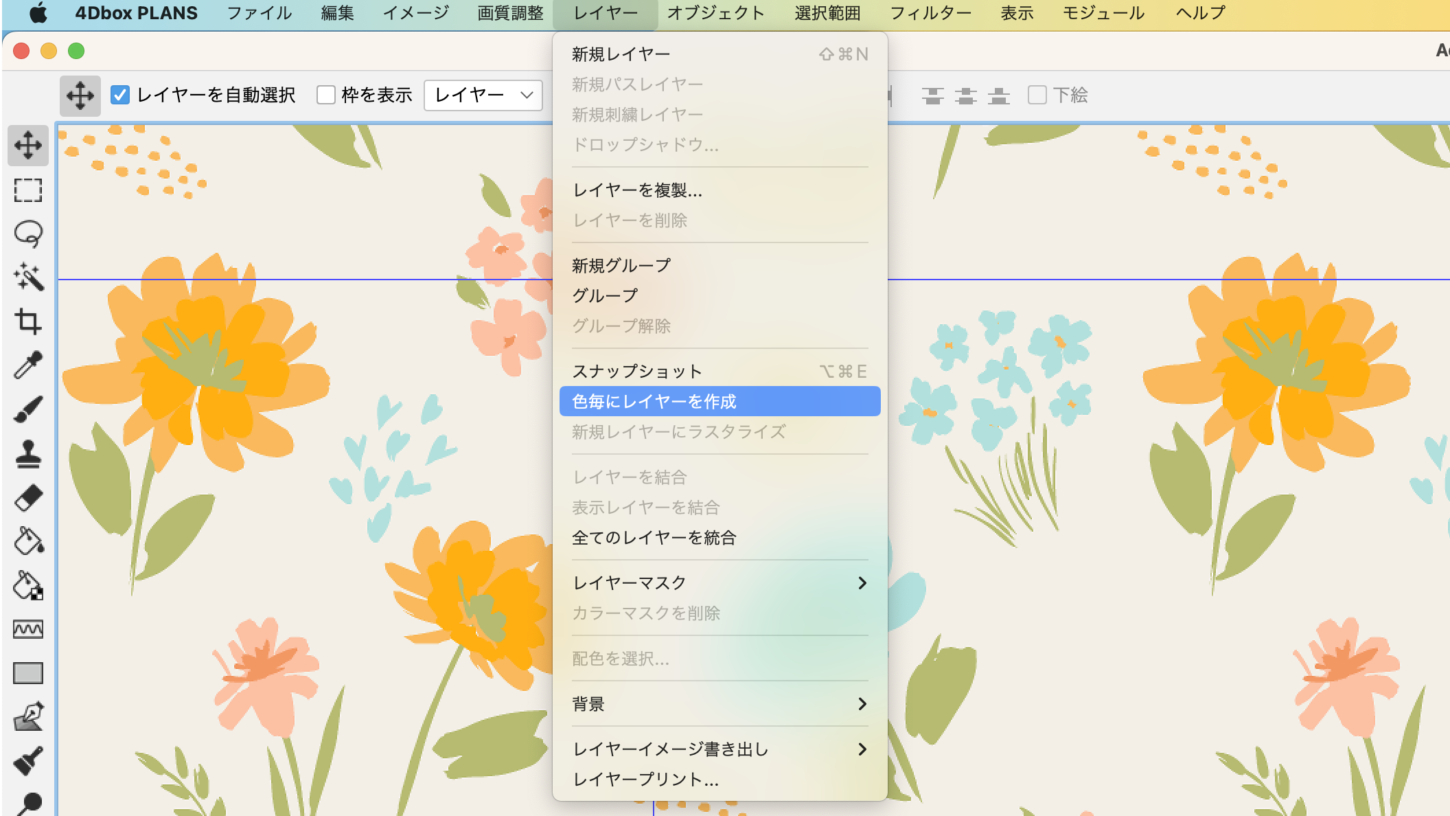Open the フィルター menu
1450x816 pixels.
pos(930,13)
